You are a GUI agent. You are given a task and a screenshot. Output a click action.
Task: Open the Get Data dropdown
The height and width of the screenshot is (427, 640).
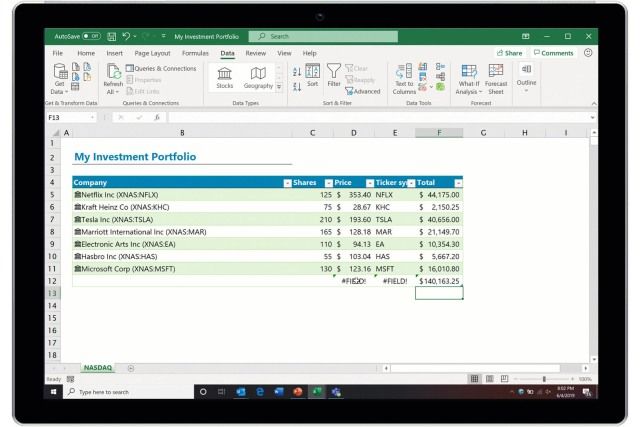point(60,78)
